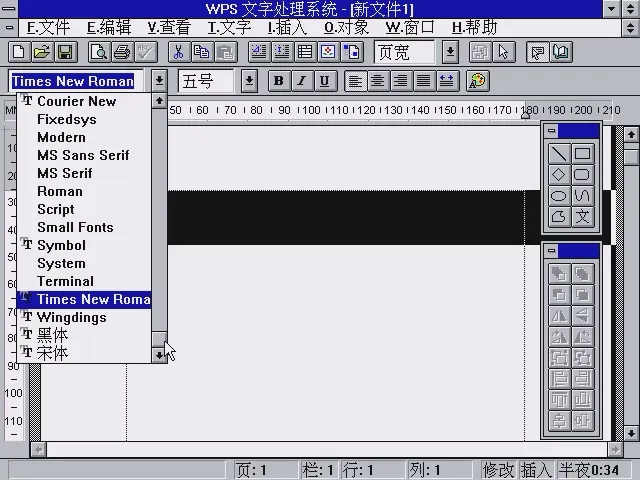The width and height of the screenshot is (640, 480).
Task: Select the freeform polygon tool
Action: click(x=559, y=217)
